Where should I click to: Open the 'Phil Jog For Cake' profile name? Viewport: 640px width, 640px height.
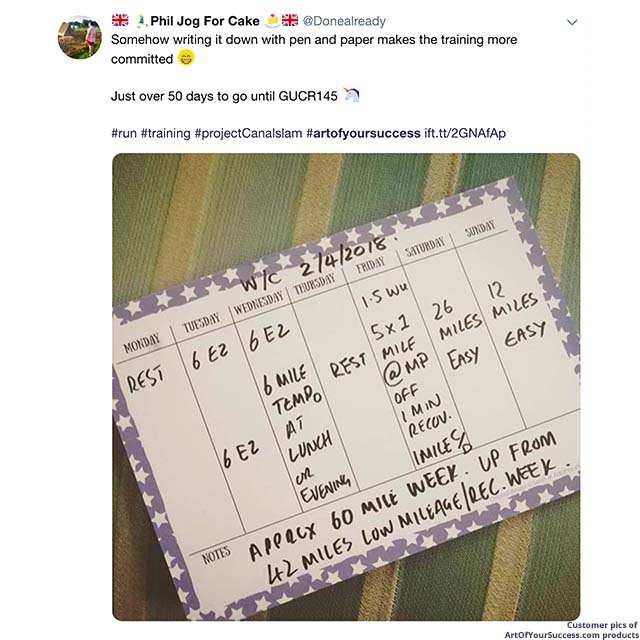204,21
